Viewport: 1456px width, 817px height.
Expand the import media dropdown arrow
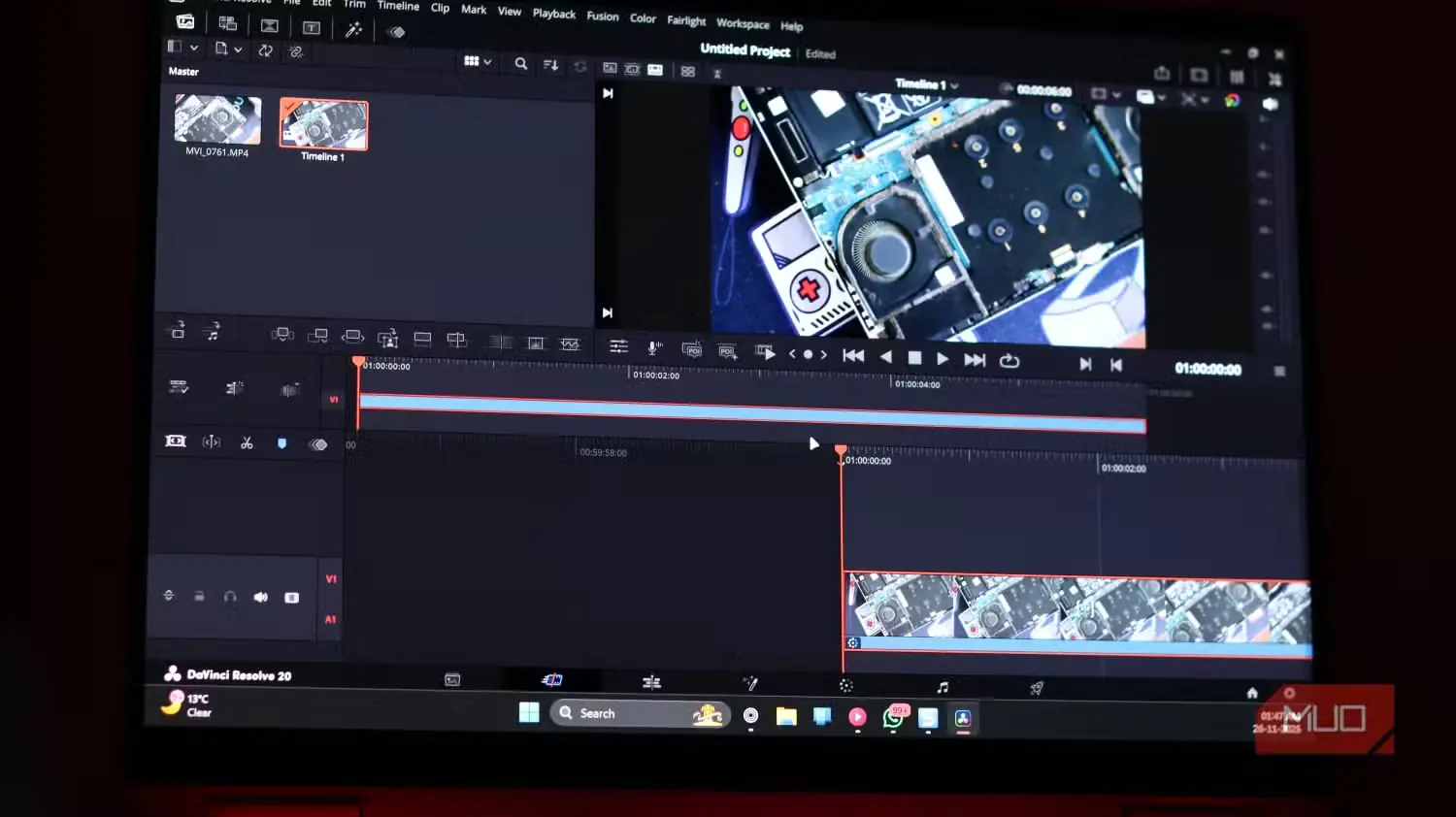238,49
